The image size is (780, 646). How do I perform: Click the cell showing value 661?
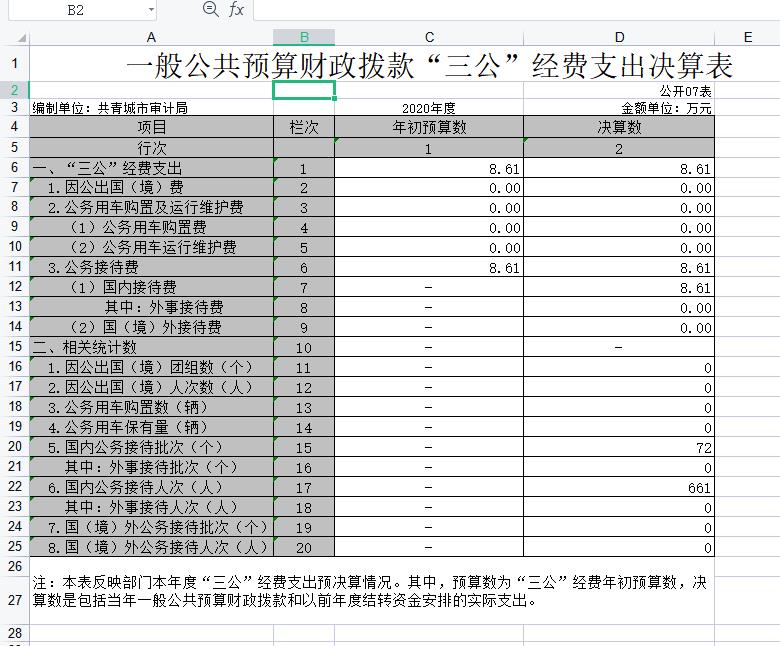[x=618, y=488]
